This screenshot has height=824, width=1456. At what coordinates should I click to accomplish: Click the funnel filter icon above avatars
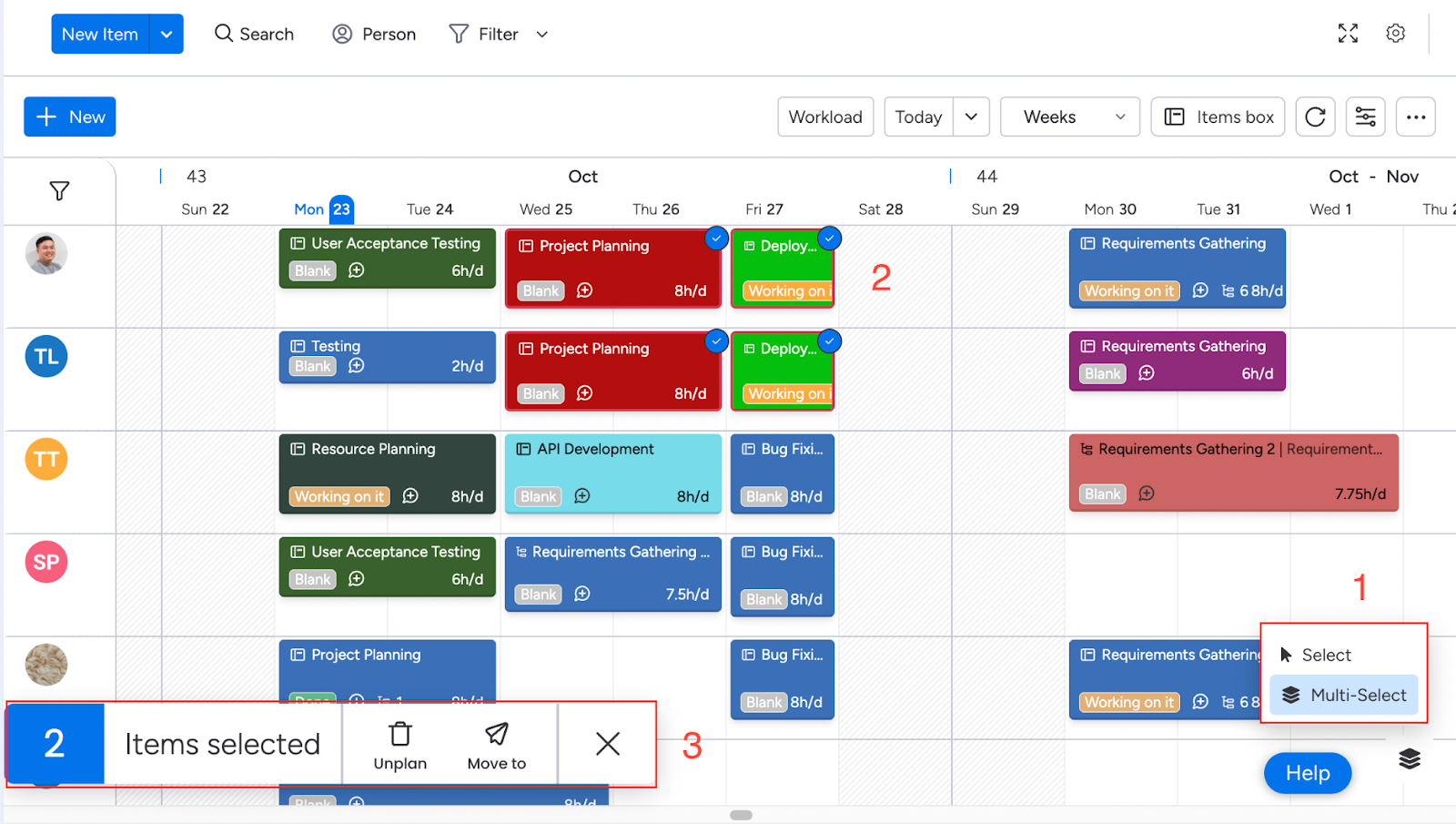pyautogui.click(x=59, y=191)
